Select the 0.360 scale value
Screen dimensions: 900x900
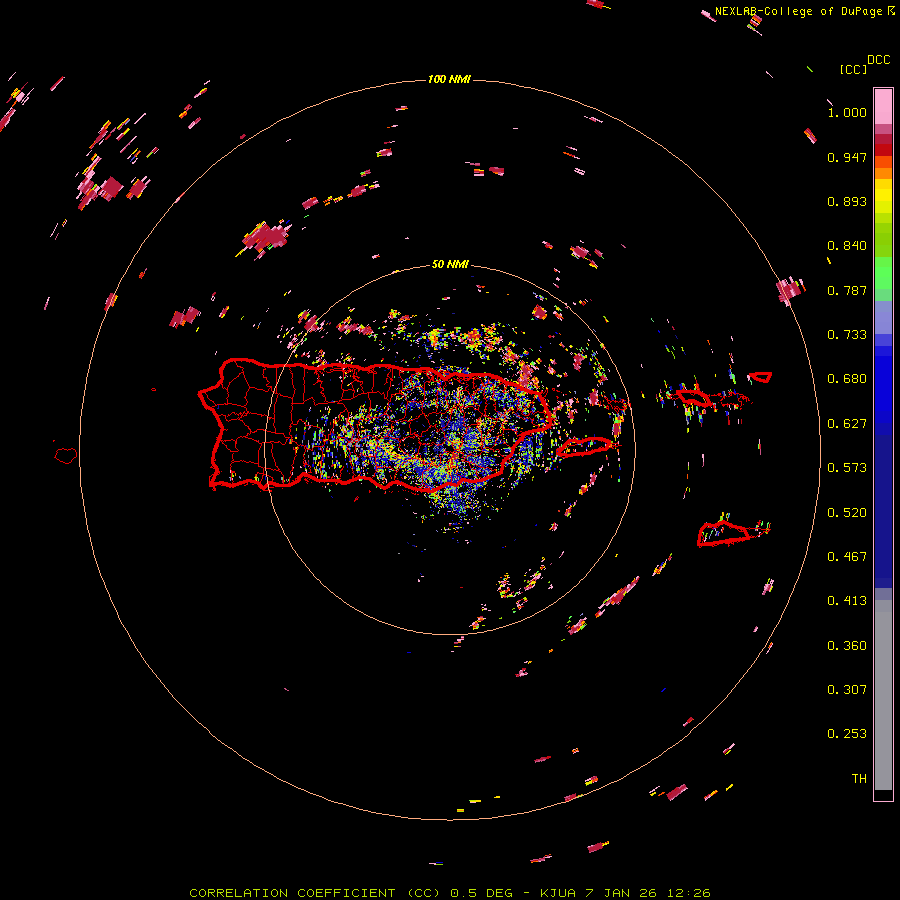click(847, 646)
